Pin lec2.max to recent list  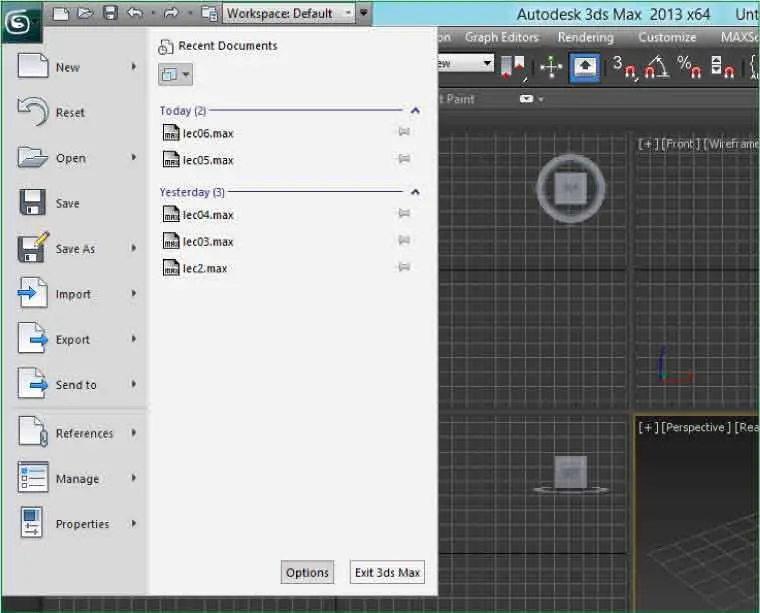[404, 266]
